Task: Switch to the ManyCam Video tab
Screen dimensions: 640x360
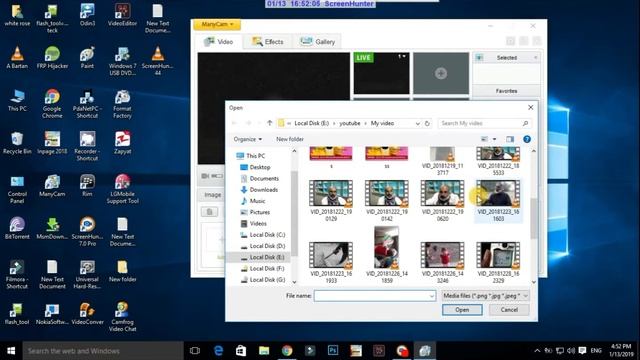Action: (218, 42)
